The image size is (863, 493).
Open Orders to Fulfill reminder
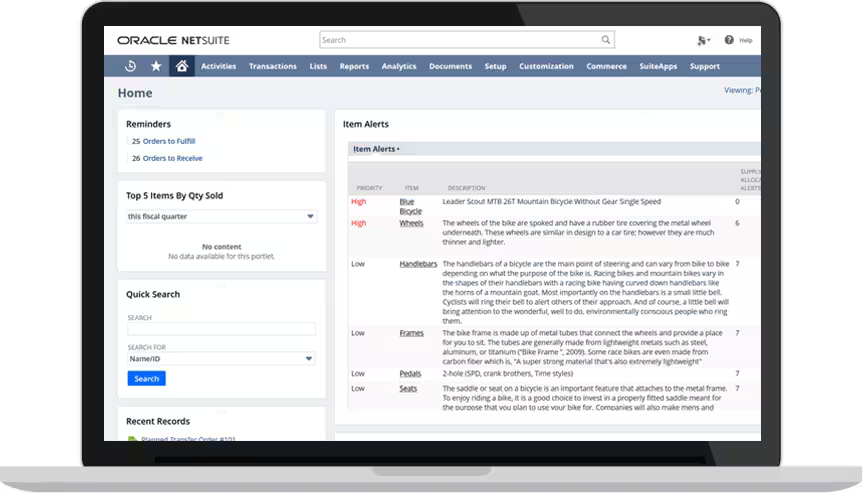point(169,141)
